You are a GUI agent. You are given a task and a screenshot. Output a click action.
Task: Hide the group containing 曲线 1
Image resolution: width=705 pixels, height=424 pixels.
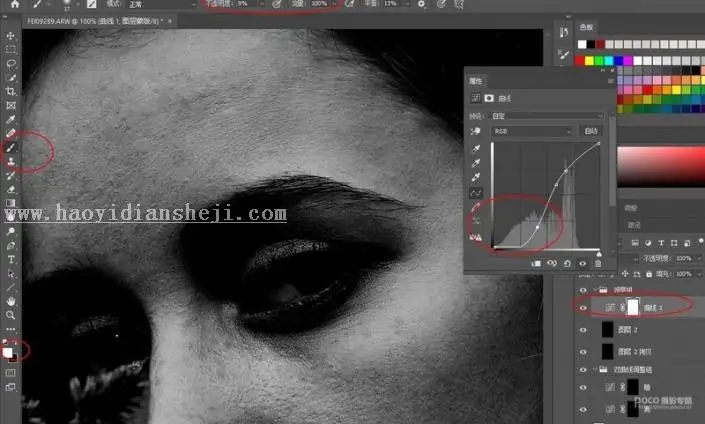point(583,290)
